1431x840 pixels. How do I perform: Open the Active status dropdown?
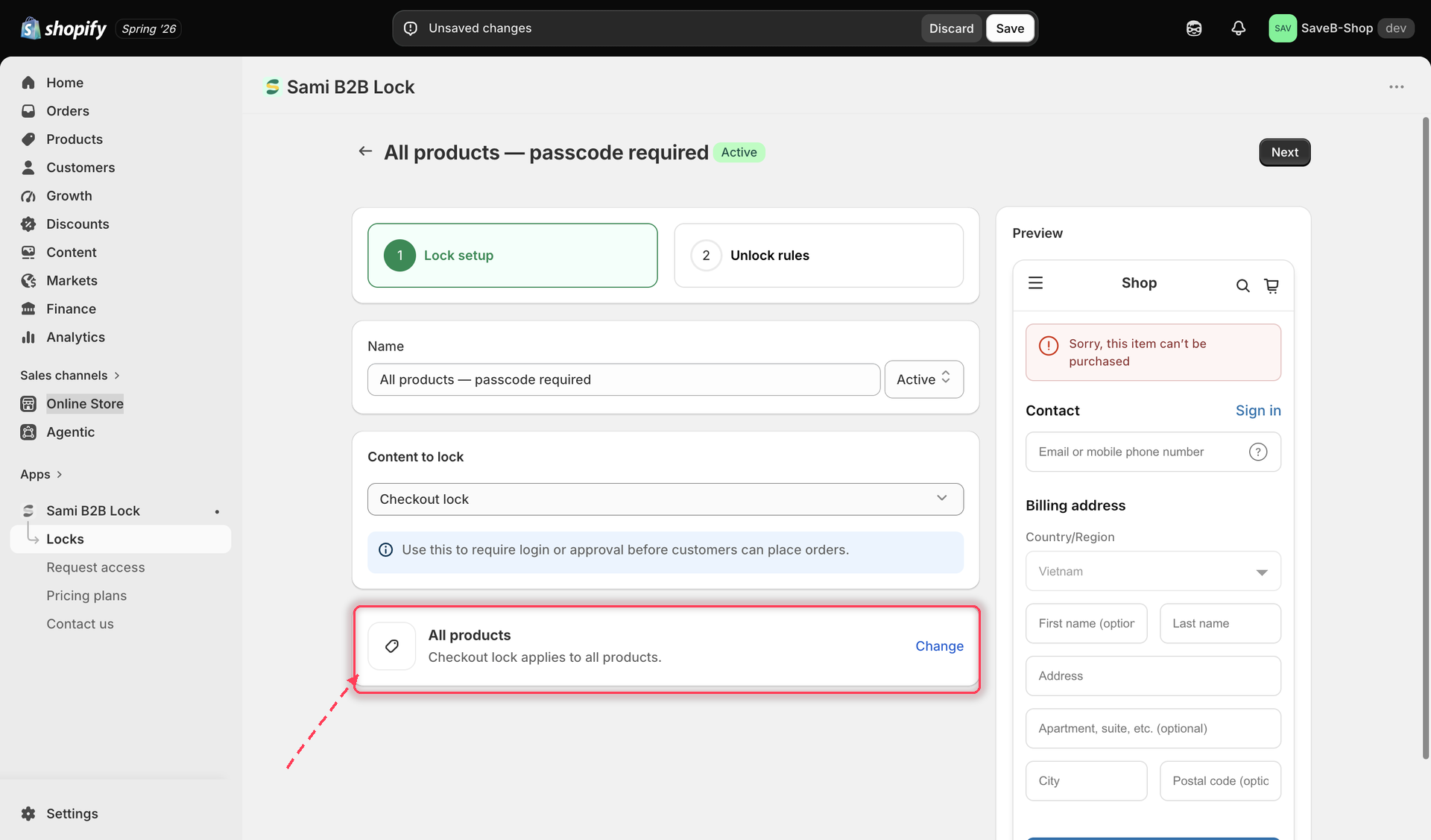[923, 379]
